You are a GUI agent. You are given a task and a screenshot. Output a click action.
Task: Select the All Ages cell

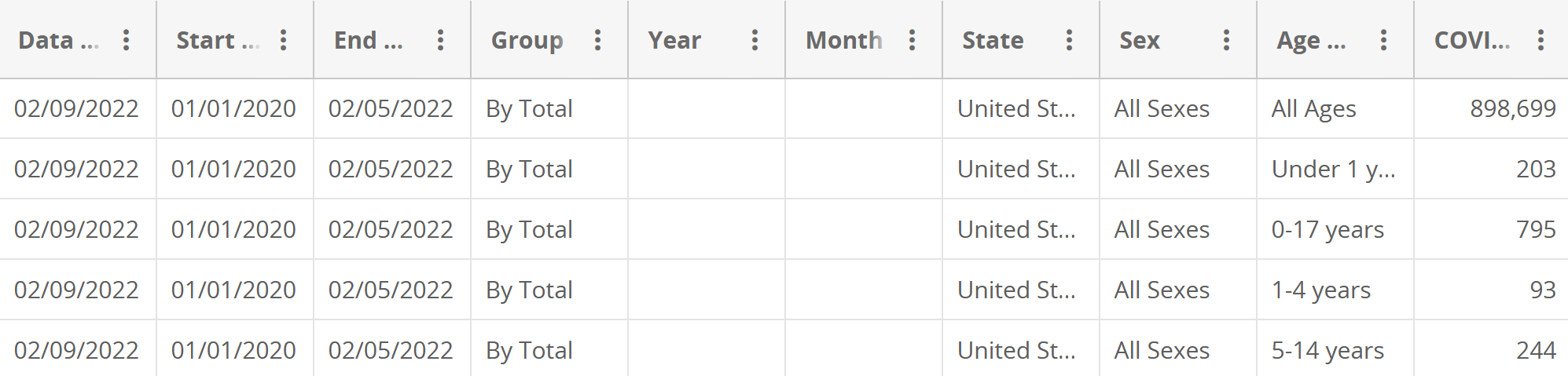click(x=1313, y=108)
